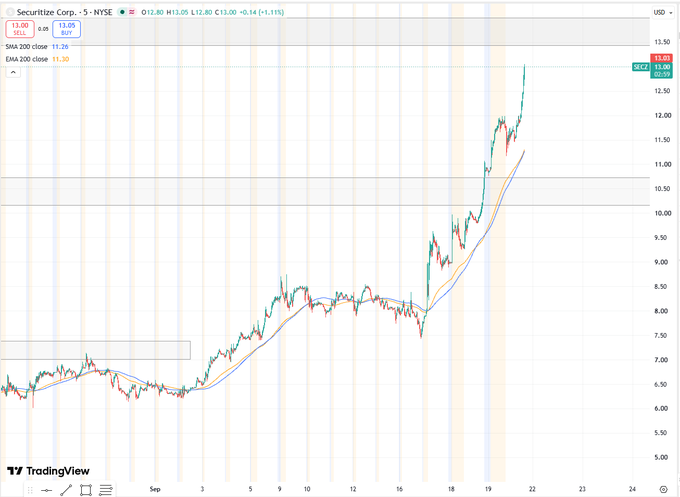
Task: Click the SECZ price label tag
Action: 641,67
